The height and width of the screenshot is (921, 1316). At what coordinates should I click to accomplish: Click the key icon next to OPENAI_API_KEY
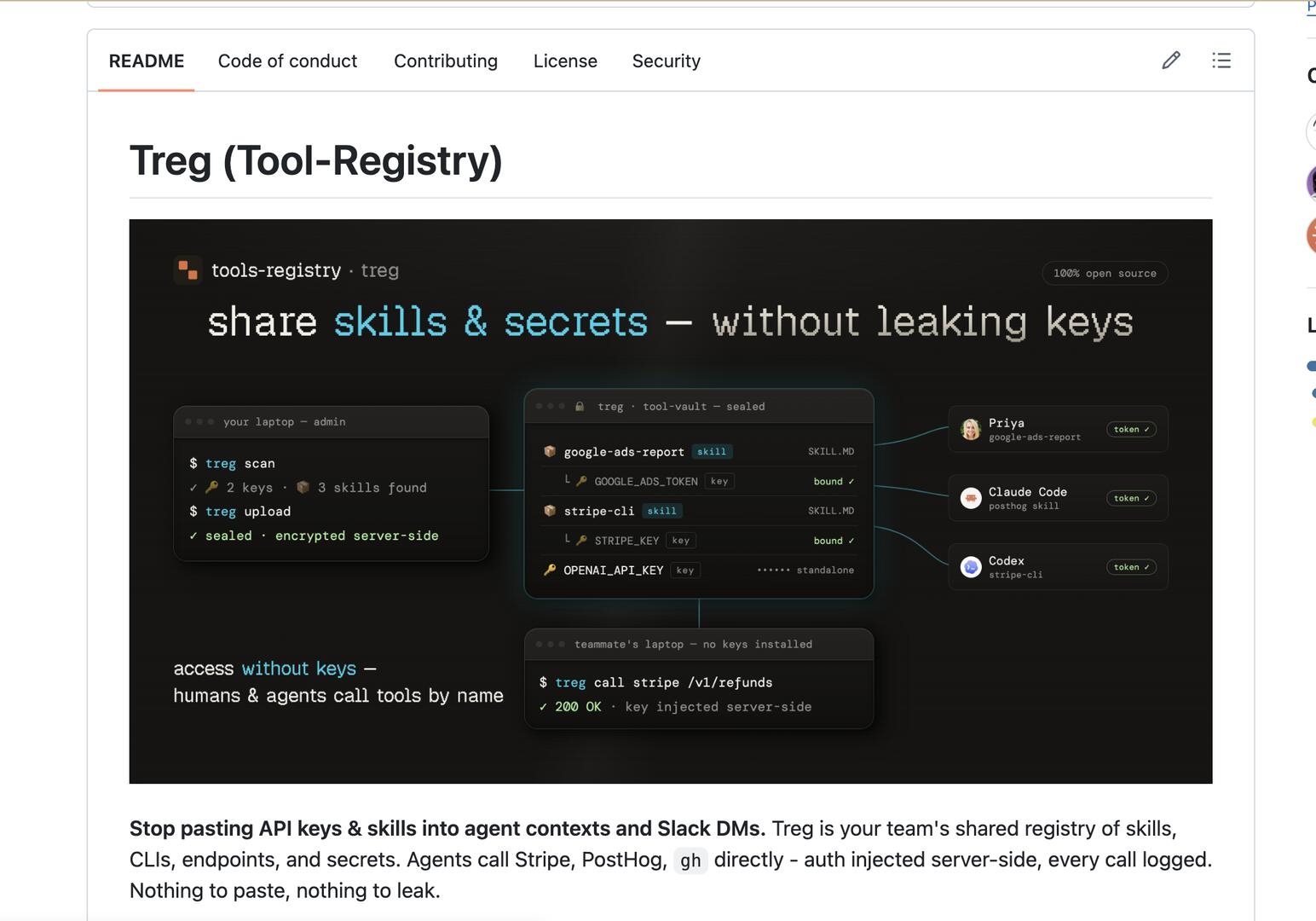coord(550,570)
